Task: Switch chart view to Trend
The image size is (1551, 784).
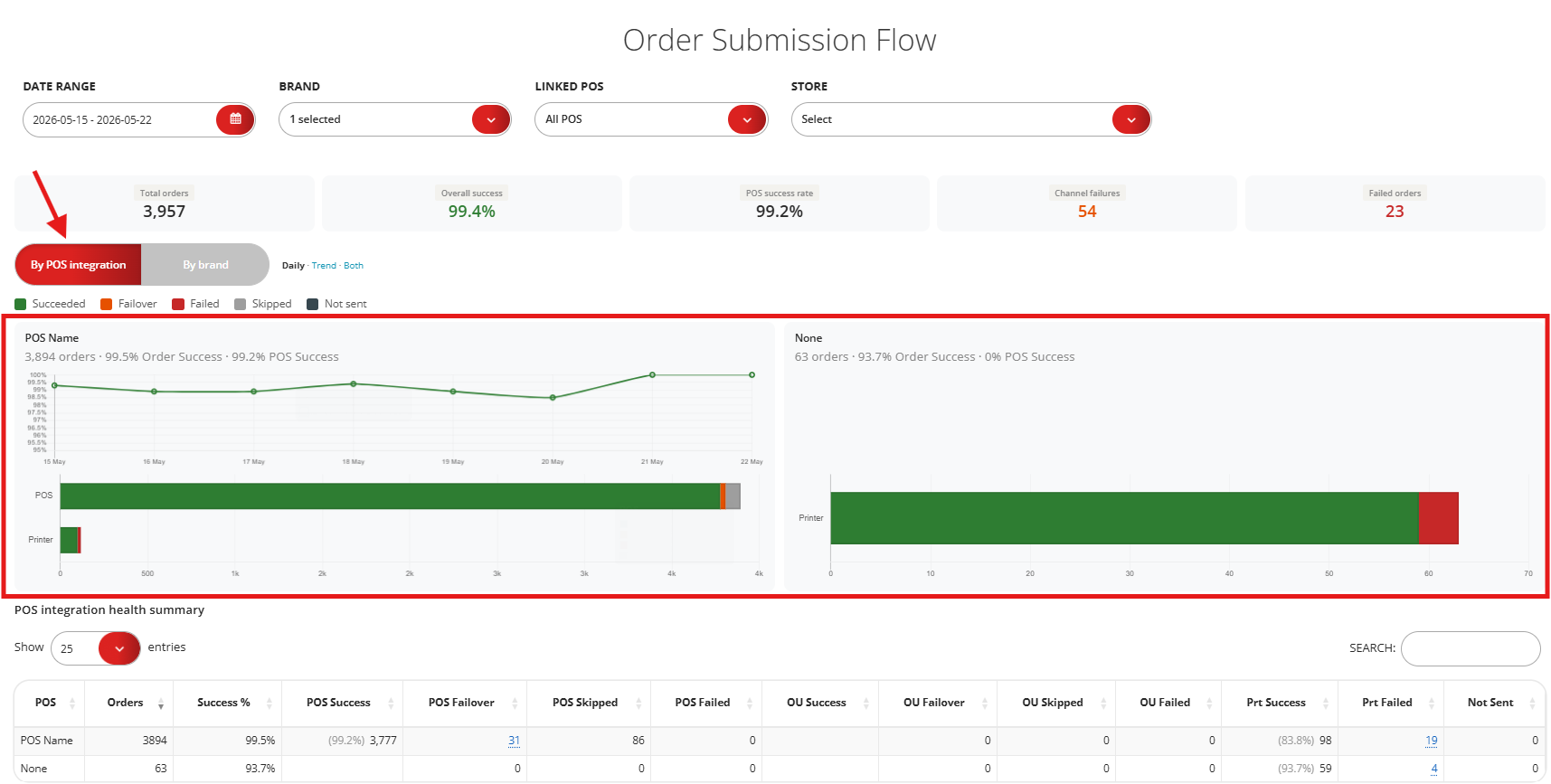Action: (x=324, y=266)
